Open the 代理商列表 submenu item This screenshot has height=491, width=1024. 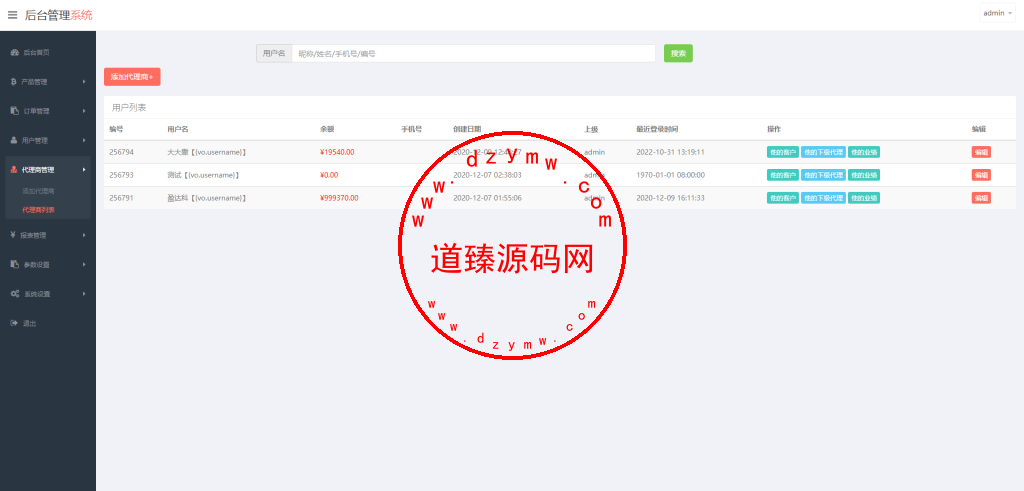coord(38,210)
